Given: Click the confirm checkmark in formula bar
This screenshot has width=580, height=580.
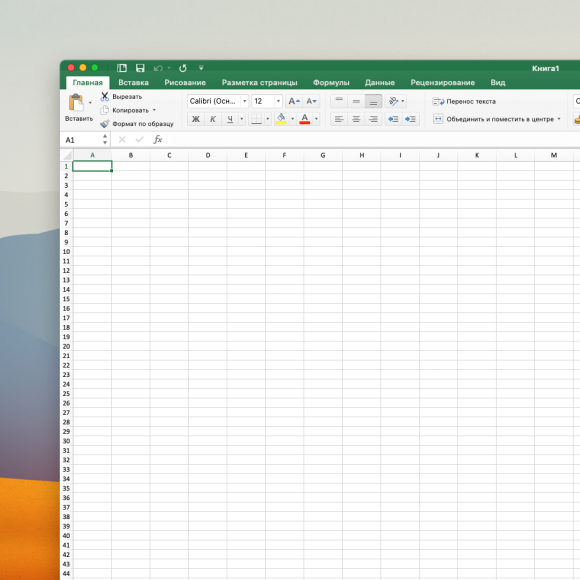Looking at the screenshot, I should pos(139,139).
